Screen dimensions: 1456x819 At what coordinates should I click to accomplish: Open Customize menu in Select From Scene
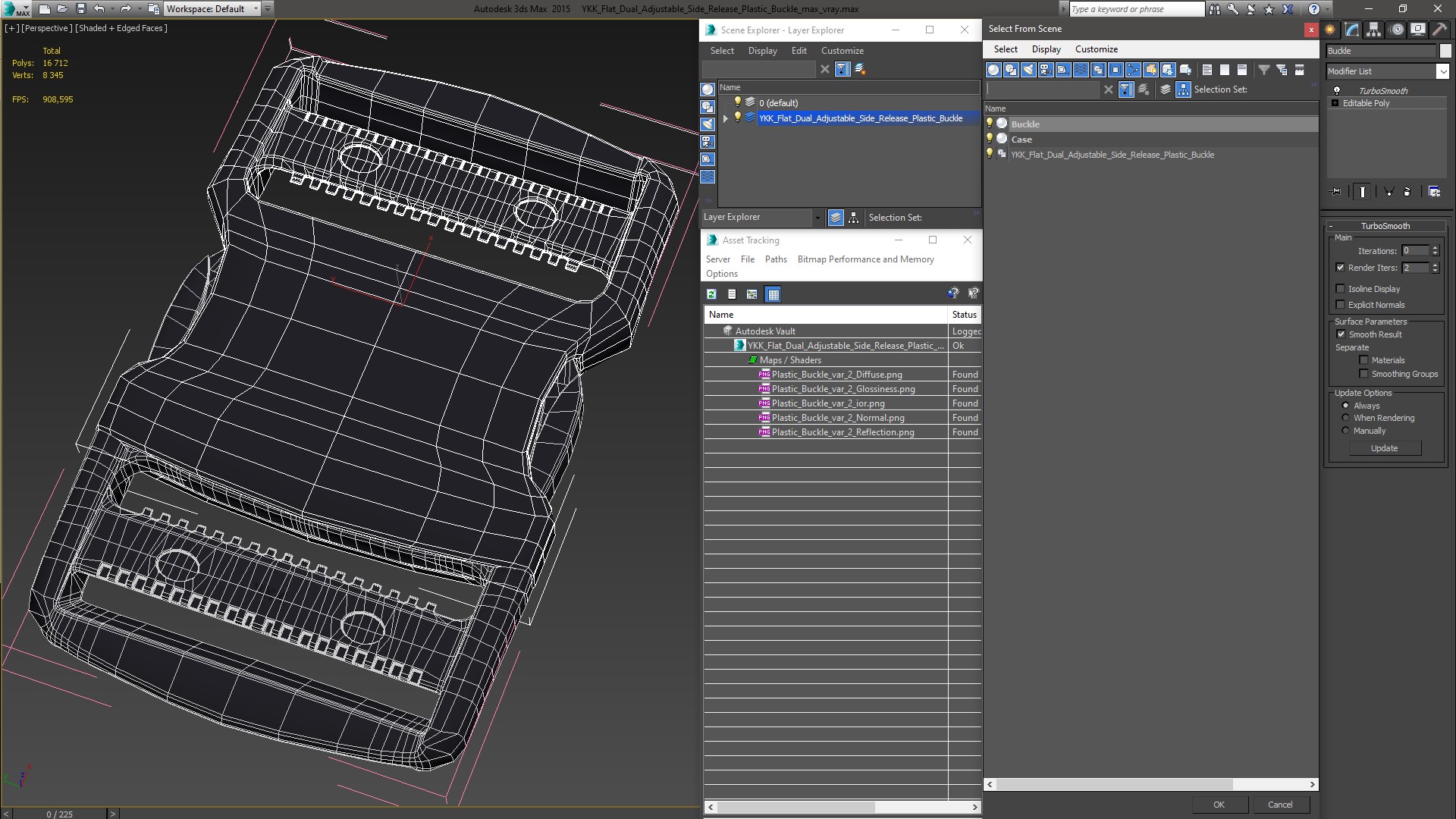coord(1096,49)
